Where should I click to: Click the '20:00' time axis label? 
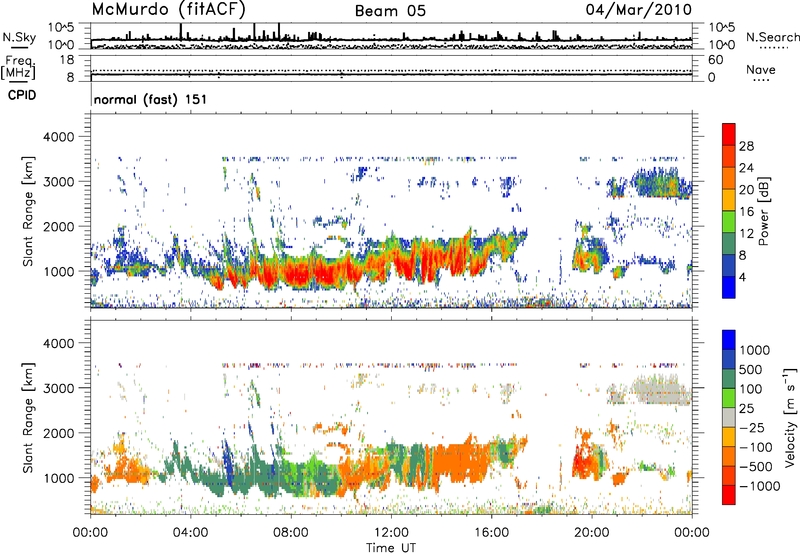click(591, 533)
